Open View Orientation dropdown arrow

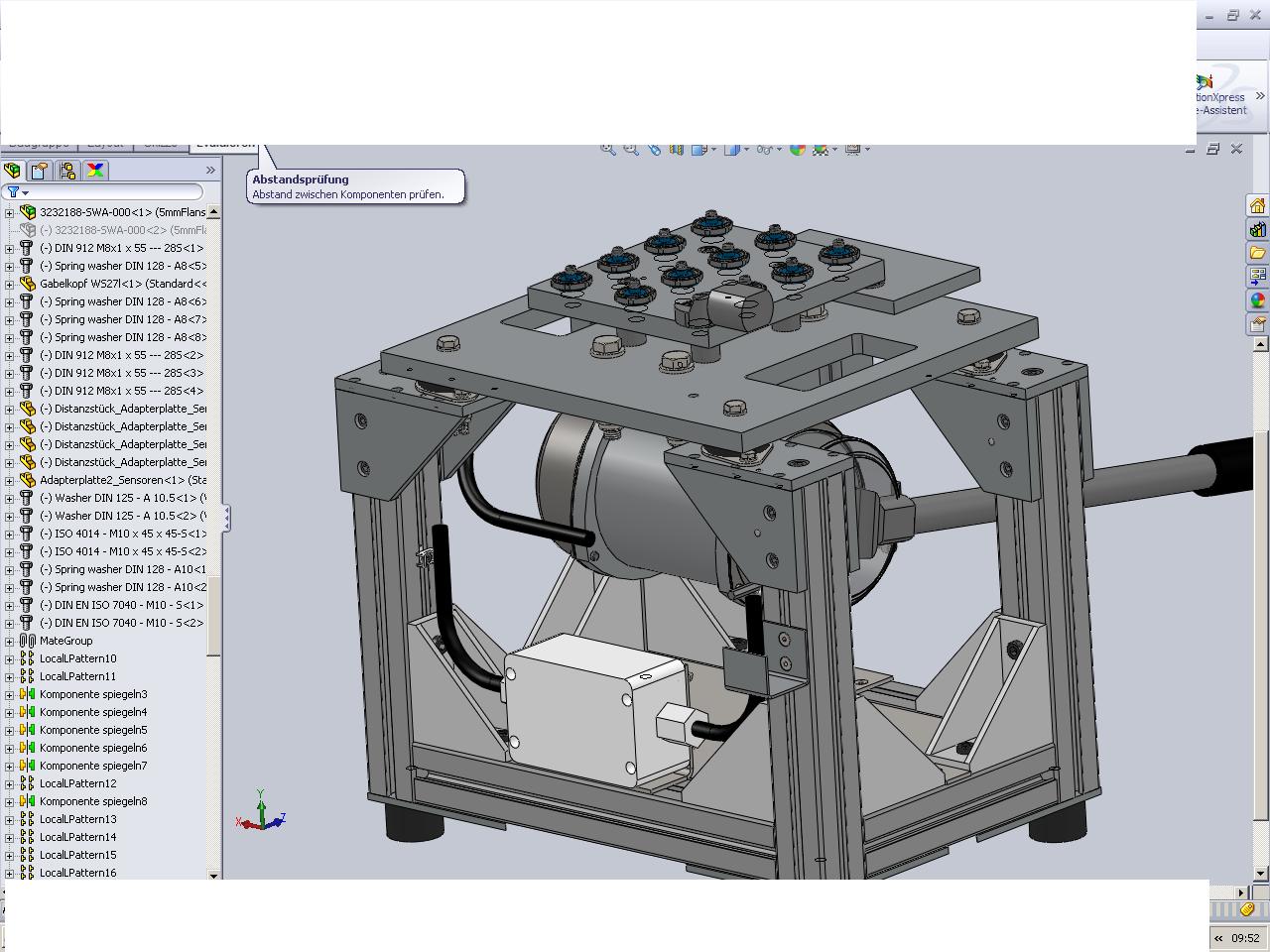713,150
